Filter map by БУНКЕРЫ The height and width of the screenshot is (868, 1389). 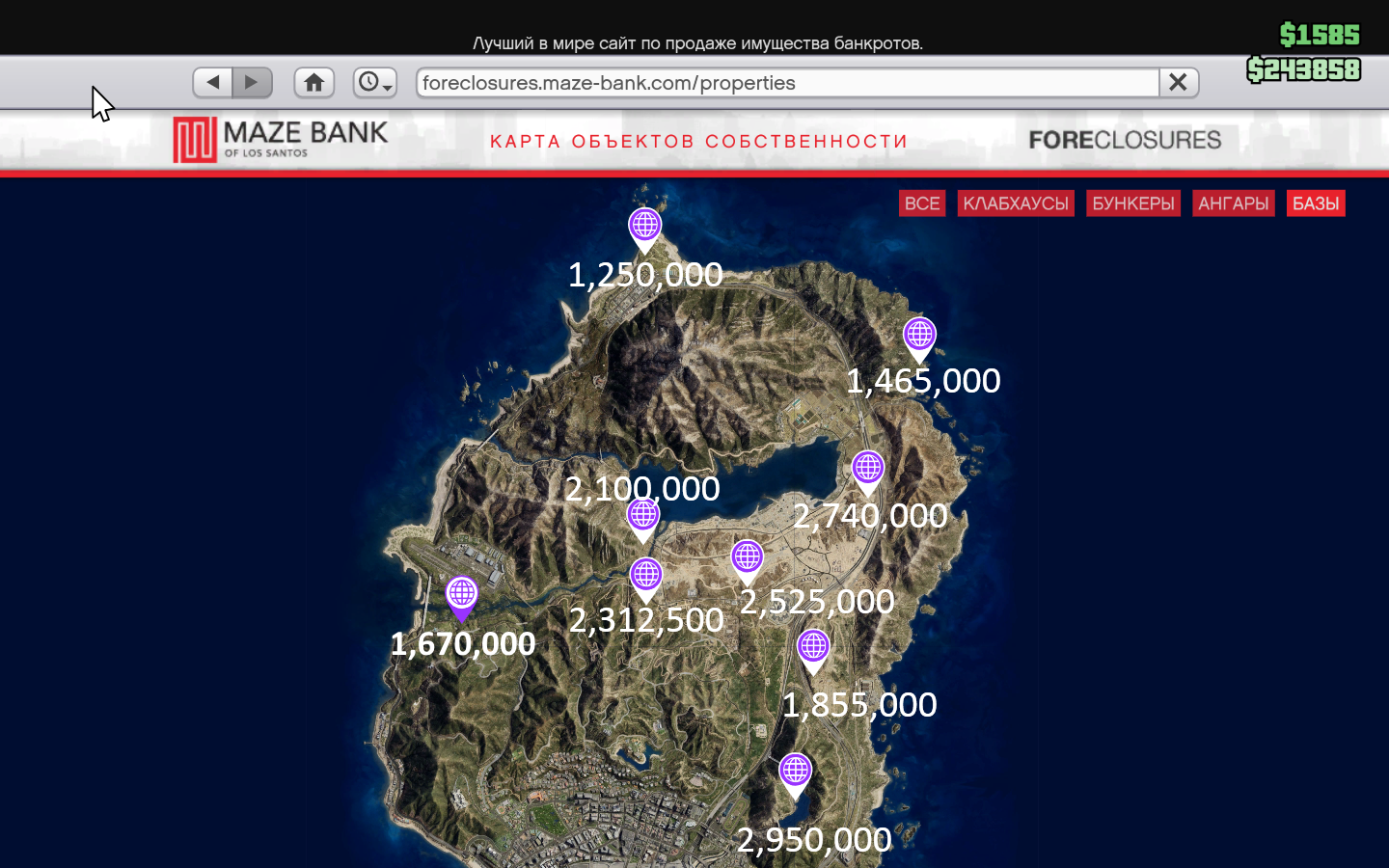pyautogui.click(x=1133, y=203)
